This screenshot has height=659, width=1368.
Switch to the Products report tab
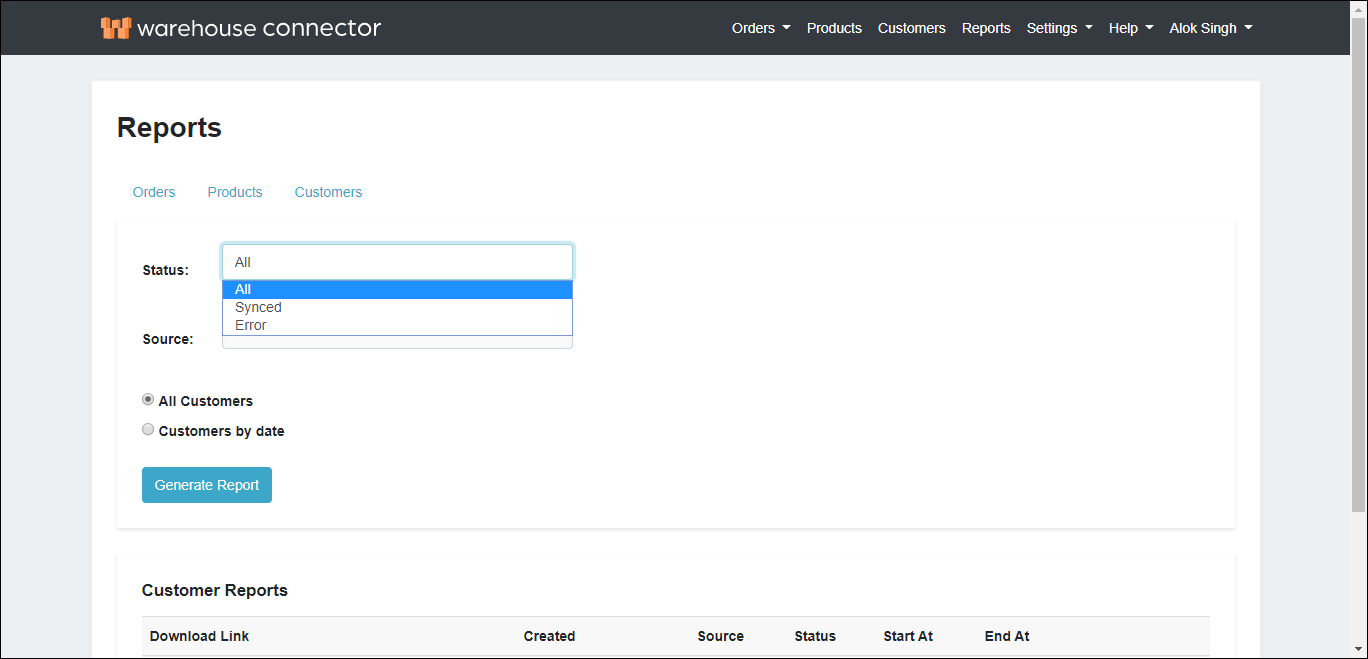pos(234,191)
